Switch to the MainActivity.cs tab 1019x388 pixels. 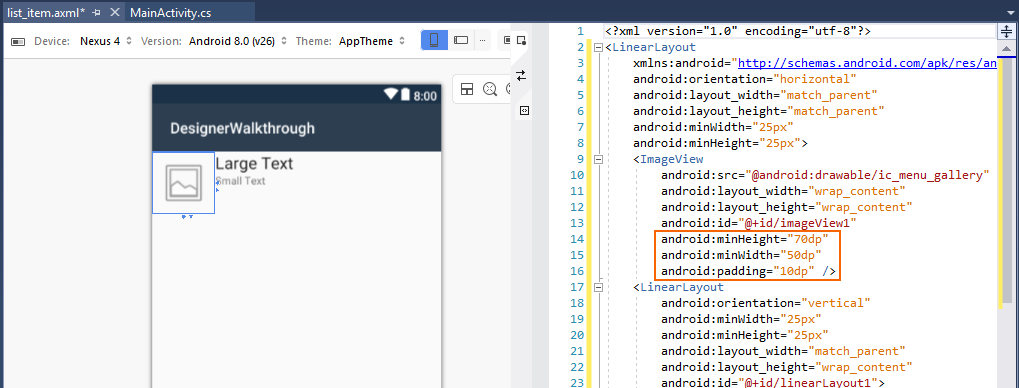tap(170, 12)
